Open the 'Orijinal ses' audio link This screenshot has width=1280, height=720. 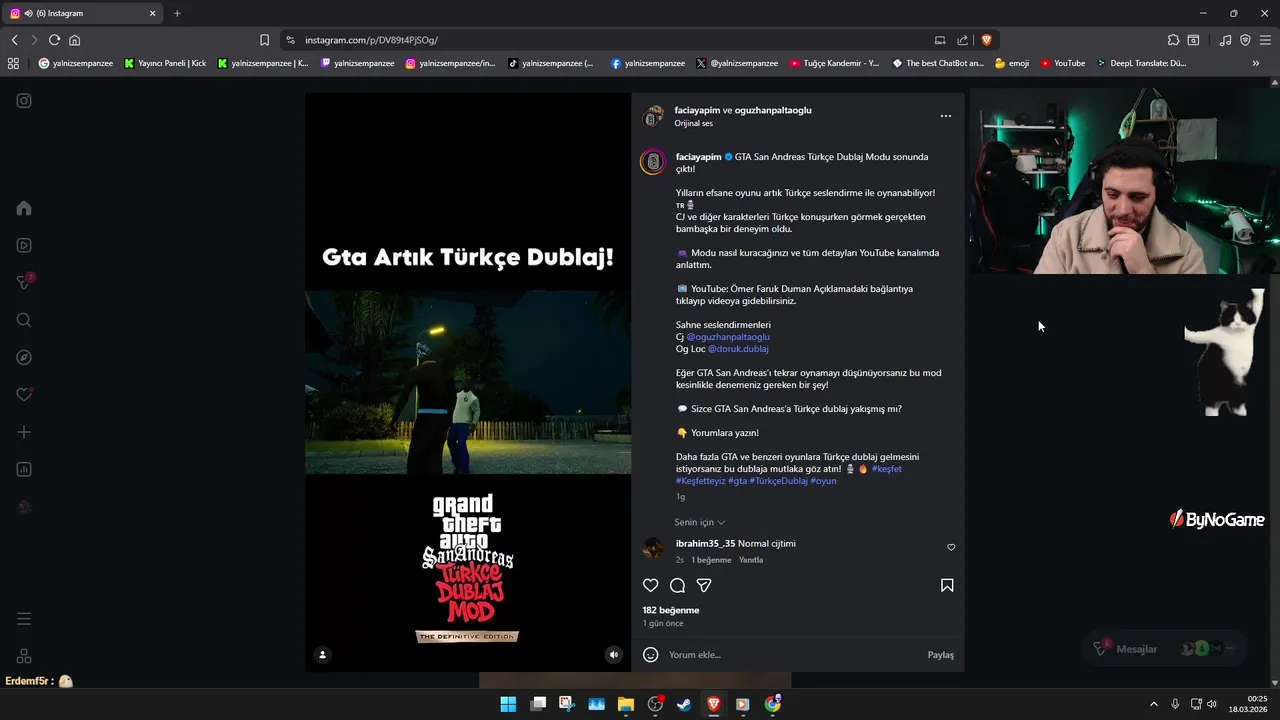693,123
